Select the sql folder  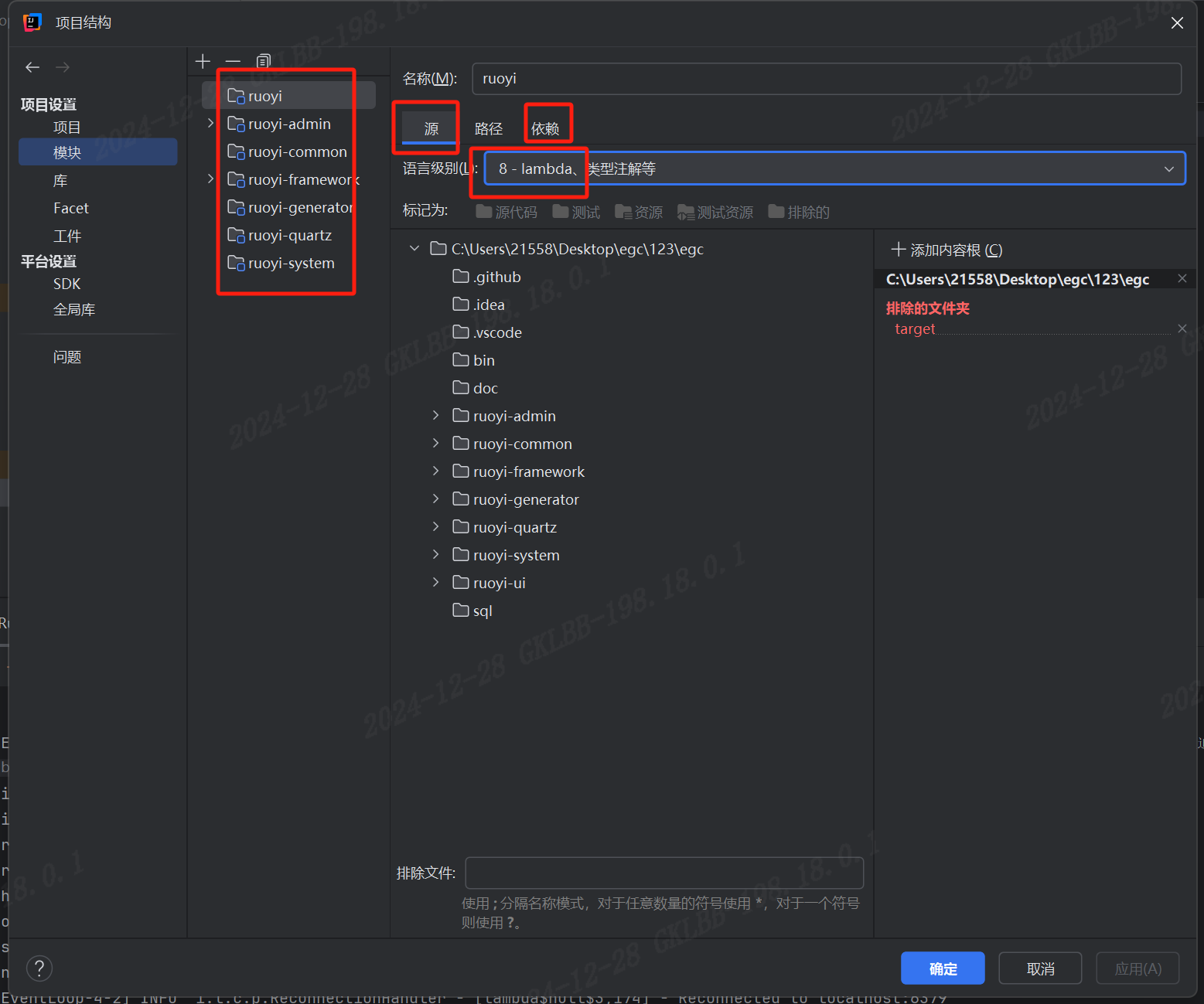[x=472, y=611]
